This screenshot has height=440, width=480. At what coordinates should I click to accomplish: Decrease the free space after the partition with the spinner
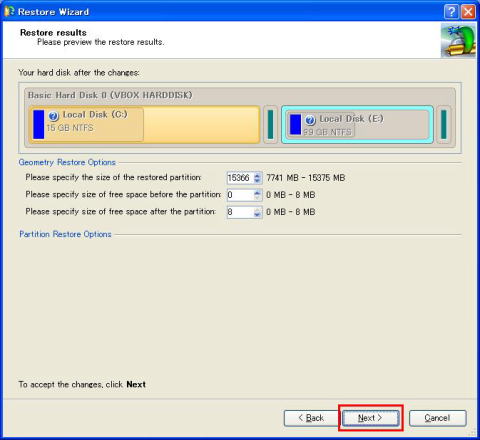tap(257, 215)
